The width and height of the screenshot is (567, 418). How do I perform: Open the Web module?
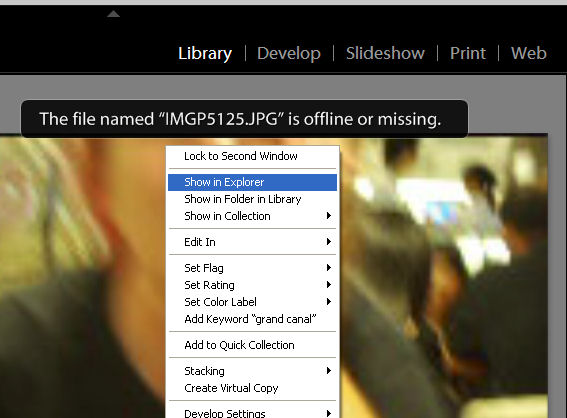[528, 53]
